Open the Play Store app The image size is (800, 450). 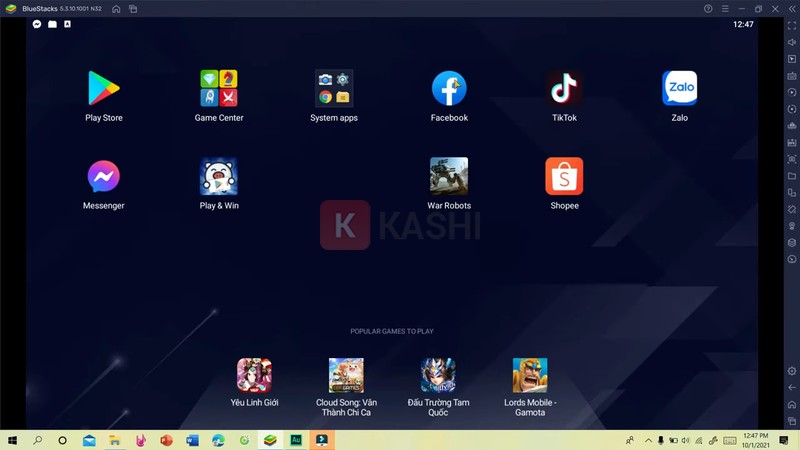pyautogui.click(x=104, y=88)
